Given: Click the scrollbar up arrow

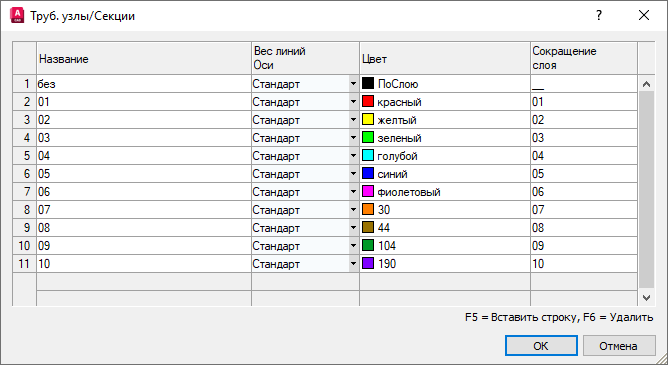Looking at the screenshot, I should pyautogui.click(x=646, y=84).
